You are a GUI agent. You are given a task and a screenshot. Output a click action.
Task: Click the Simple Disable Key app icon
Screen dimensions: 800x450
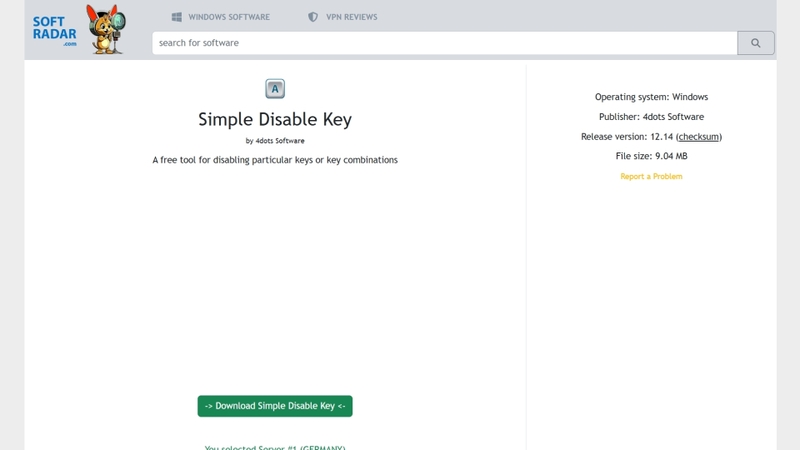pyautogui.click(x=275, y=89)
